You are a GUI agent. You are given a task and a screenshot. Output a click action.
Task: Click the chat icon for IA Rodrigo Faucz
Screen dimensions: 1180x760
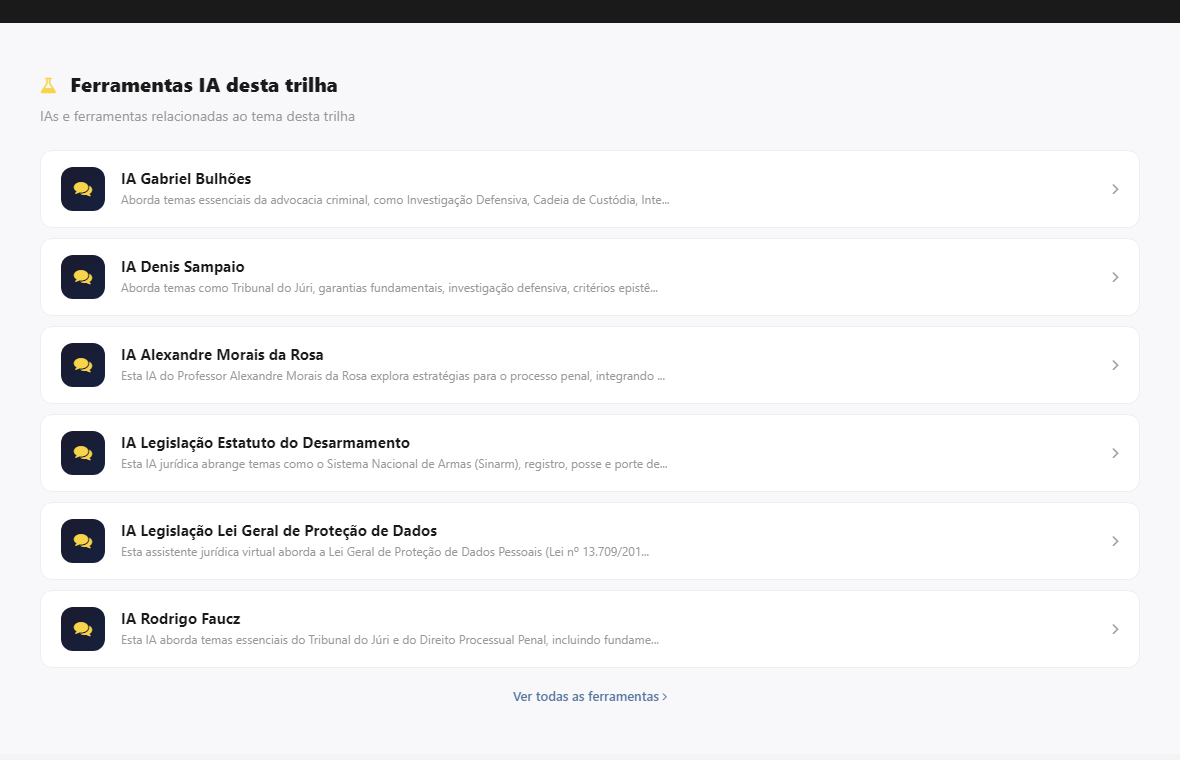point(83,629)
